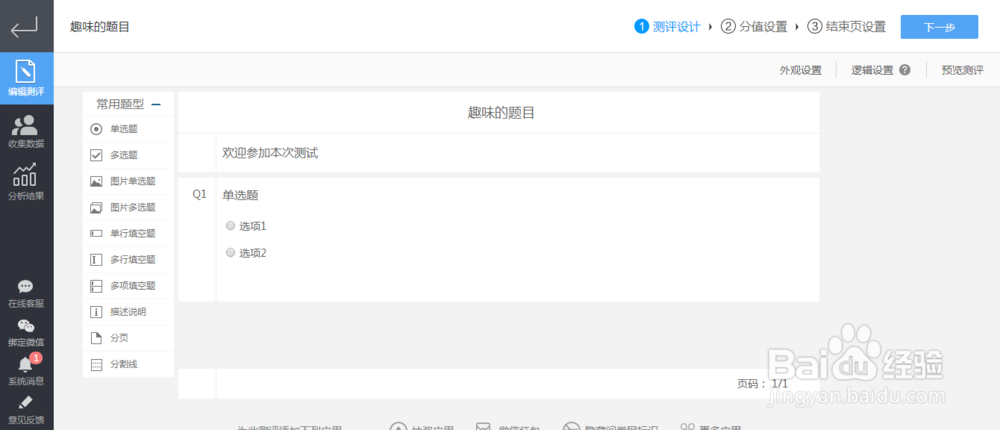The image size is (1000, 430).
Task: Go to step 3 结束页设置
Action: (846, 27)
